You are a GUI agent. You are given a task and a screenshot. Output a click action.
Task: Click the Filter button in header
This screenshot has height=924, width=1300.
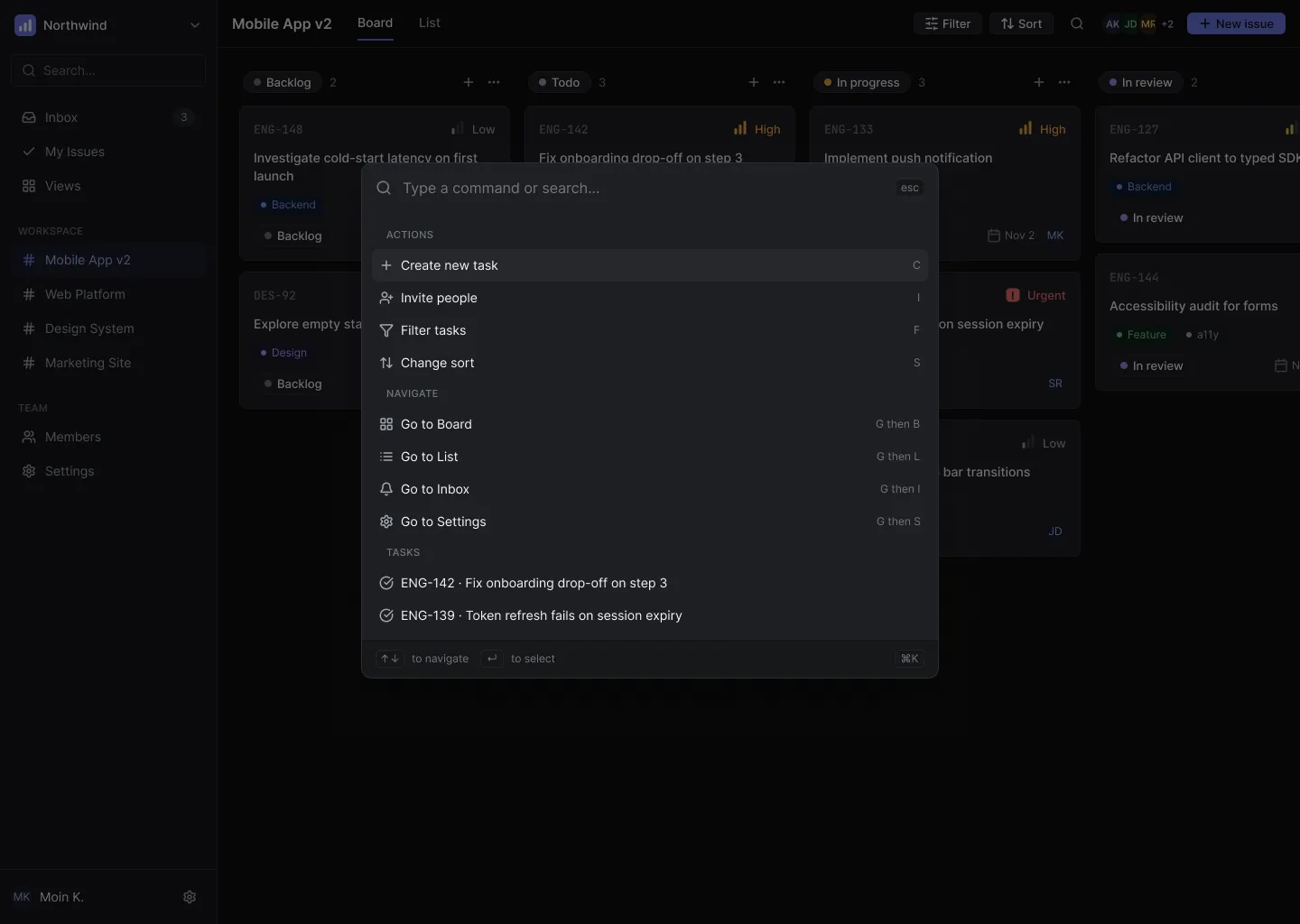click(x=948, y=23)
